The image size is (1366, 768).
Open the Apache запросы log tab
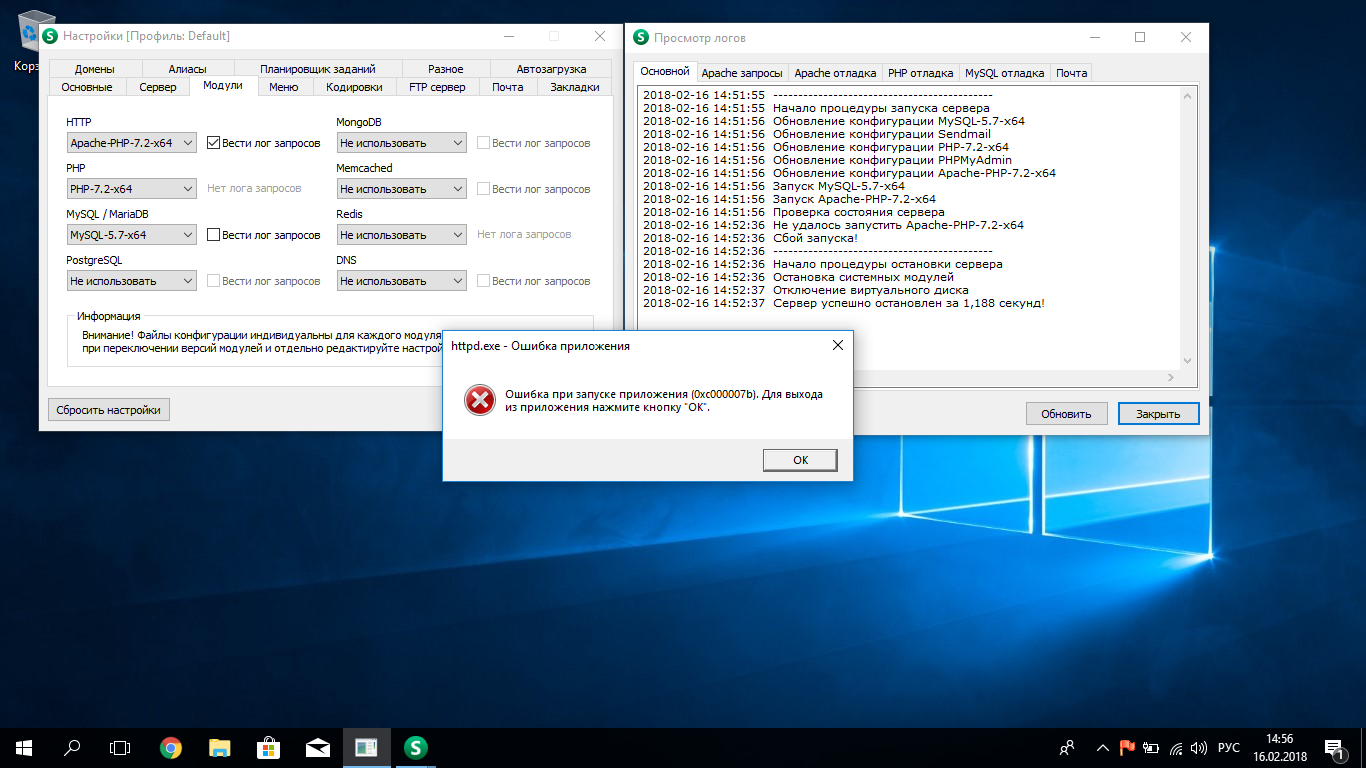[741, 73]
